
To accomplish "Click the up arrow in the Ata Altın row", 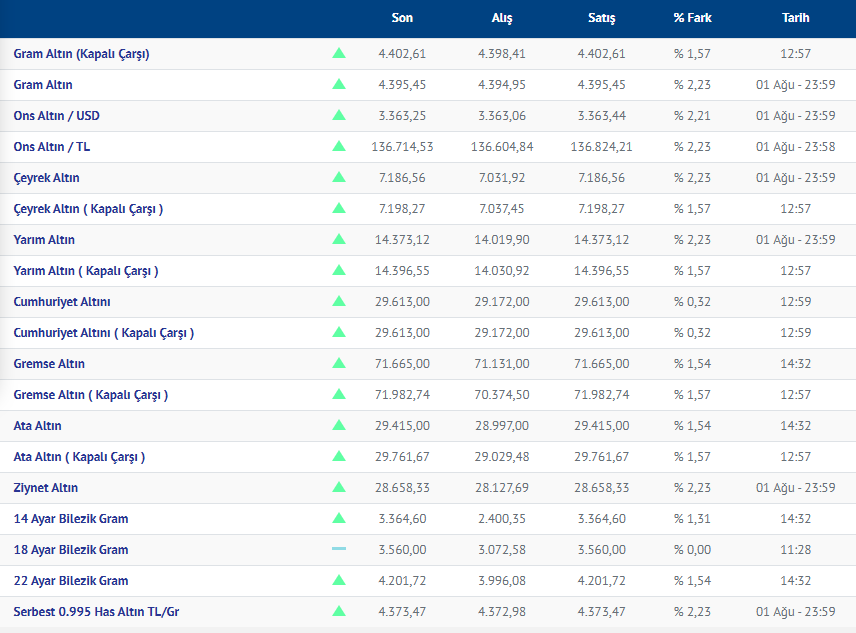I will pos(339,425).
